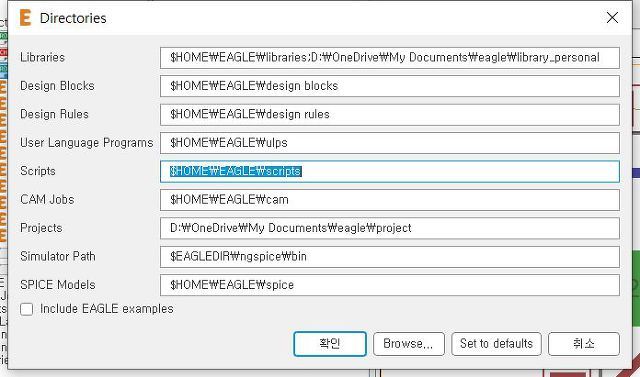Click the Directories title text
This screenshot has width=640, height=377.
point(73,18)
